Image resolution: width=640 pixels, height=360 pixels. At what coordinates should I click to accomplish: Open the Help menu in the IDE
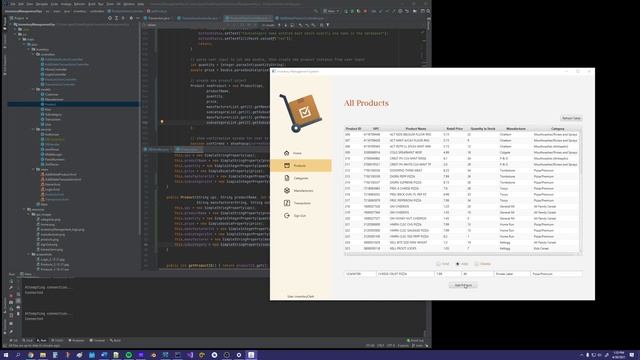point(140,4)
